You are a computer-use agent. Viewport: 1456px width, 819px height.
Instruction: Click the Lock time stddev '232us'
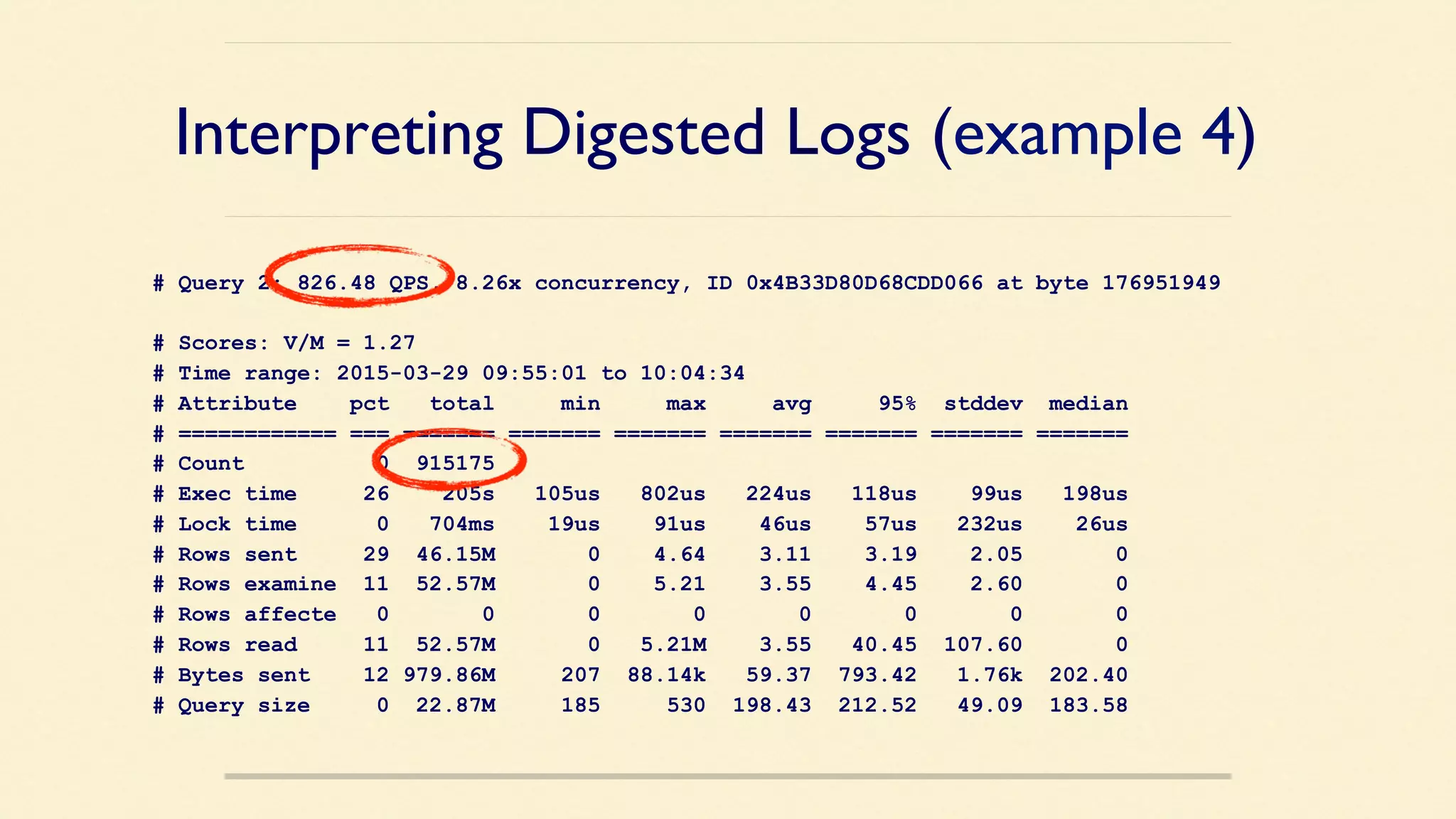[x=990, y=524]
